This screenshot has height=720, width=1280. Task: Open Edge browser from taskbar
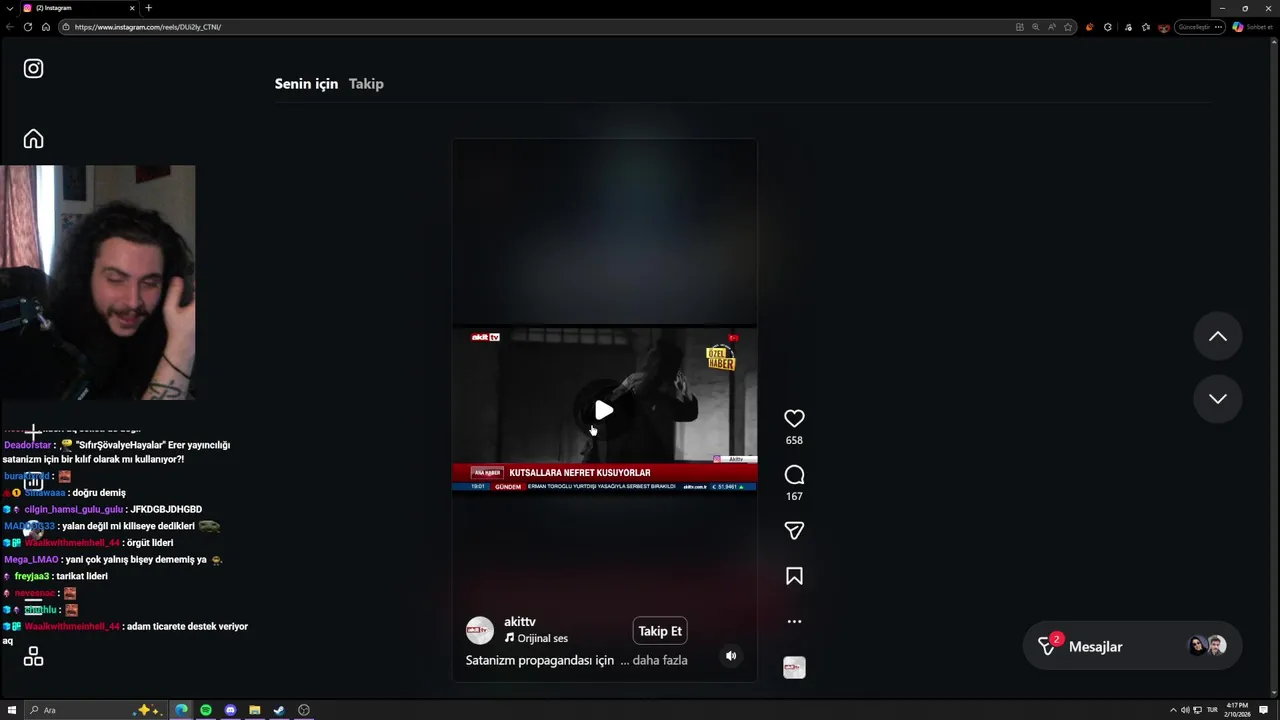pos(182,710)
